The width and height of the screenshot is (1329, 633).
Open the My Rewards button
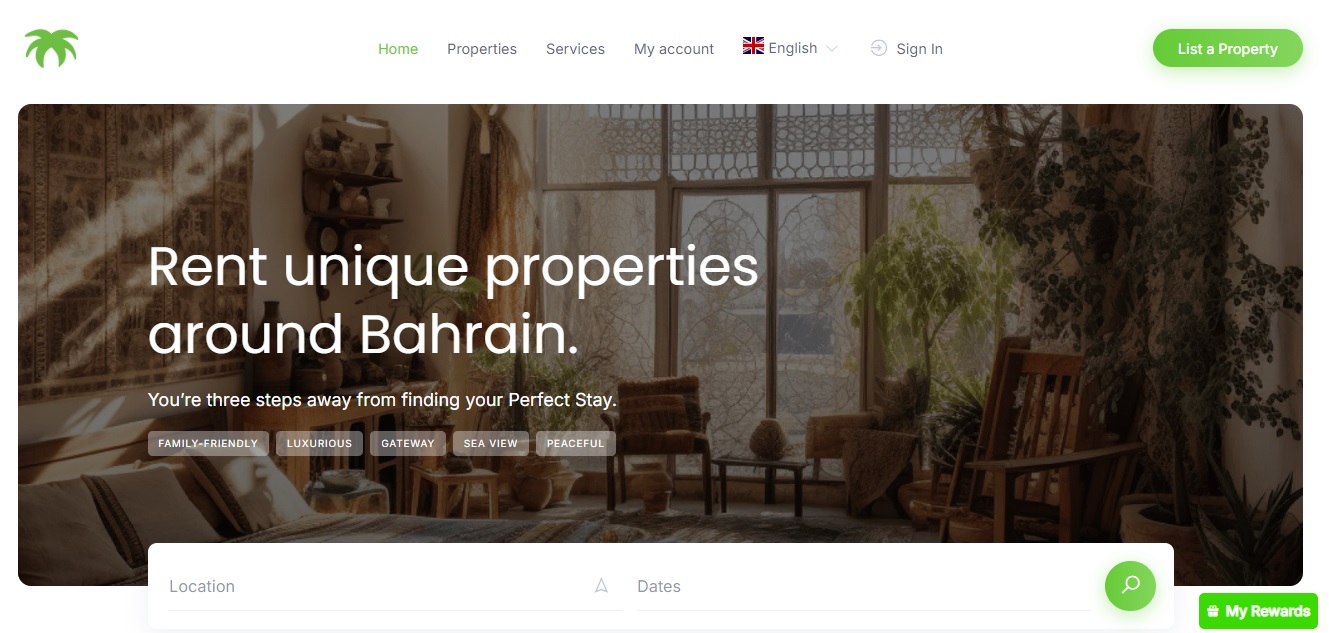tap(1258, 611)
